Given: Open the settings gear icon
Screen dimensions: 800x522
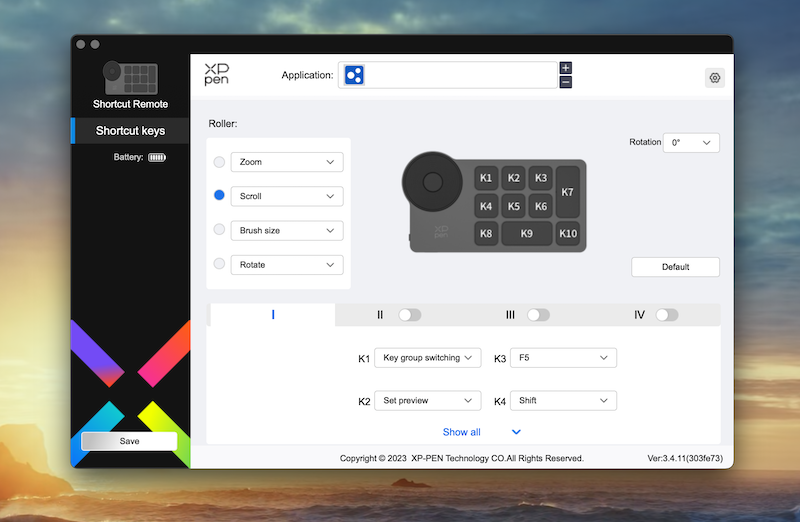Looking at the screenshot, I should click(x=714, y=78).
